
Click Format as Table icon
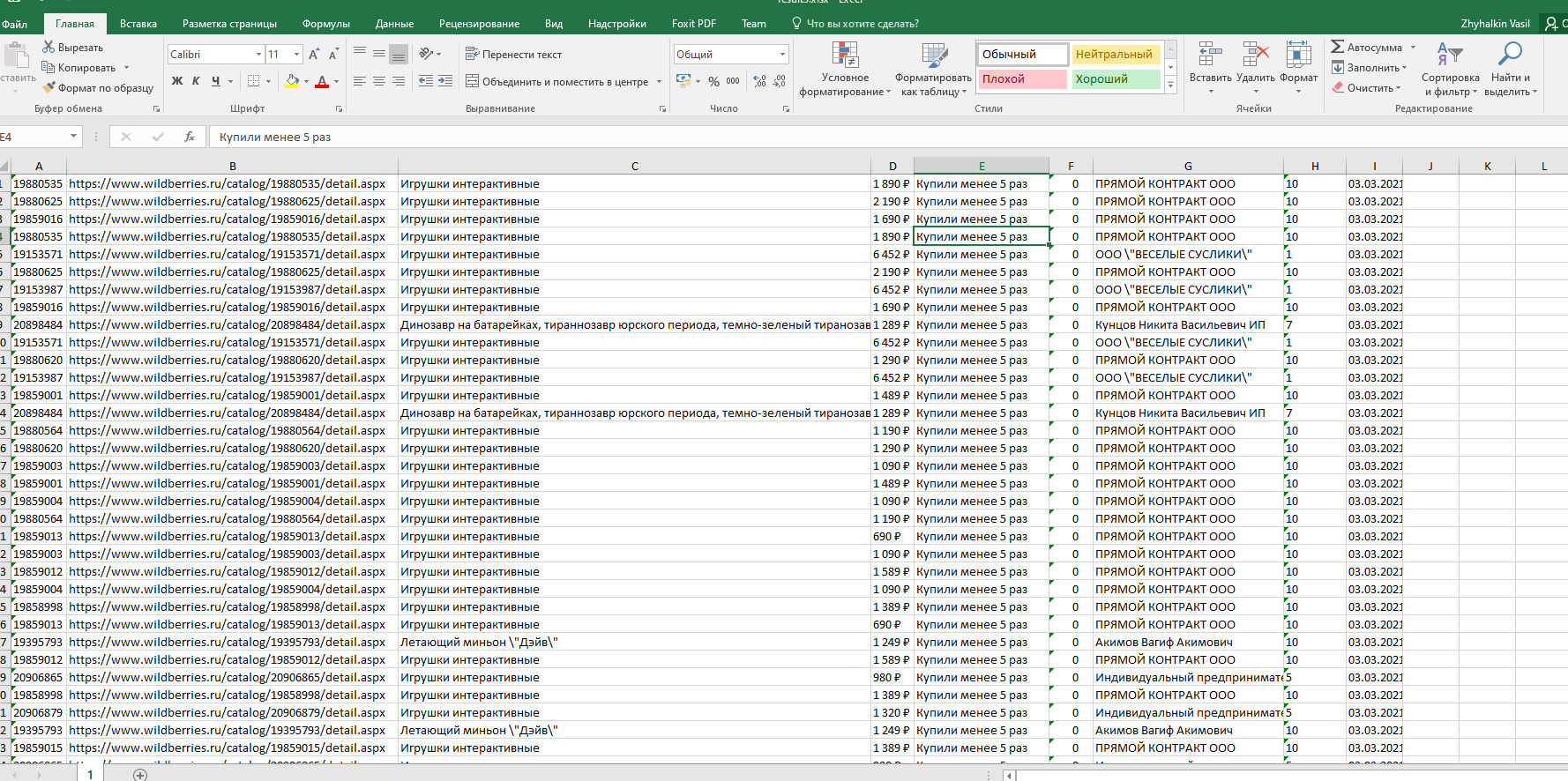tap(933, 56)
